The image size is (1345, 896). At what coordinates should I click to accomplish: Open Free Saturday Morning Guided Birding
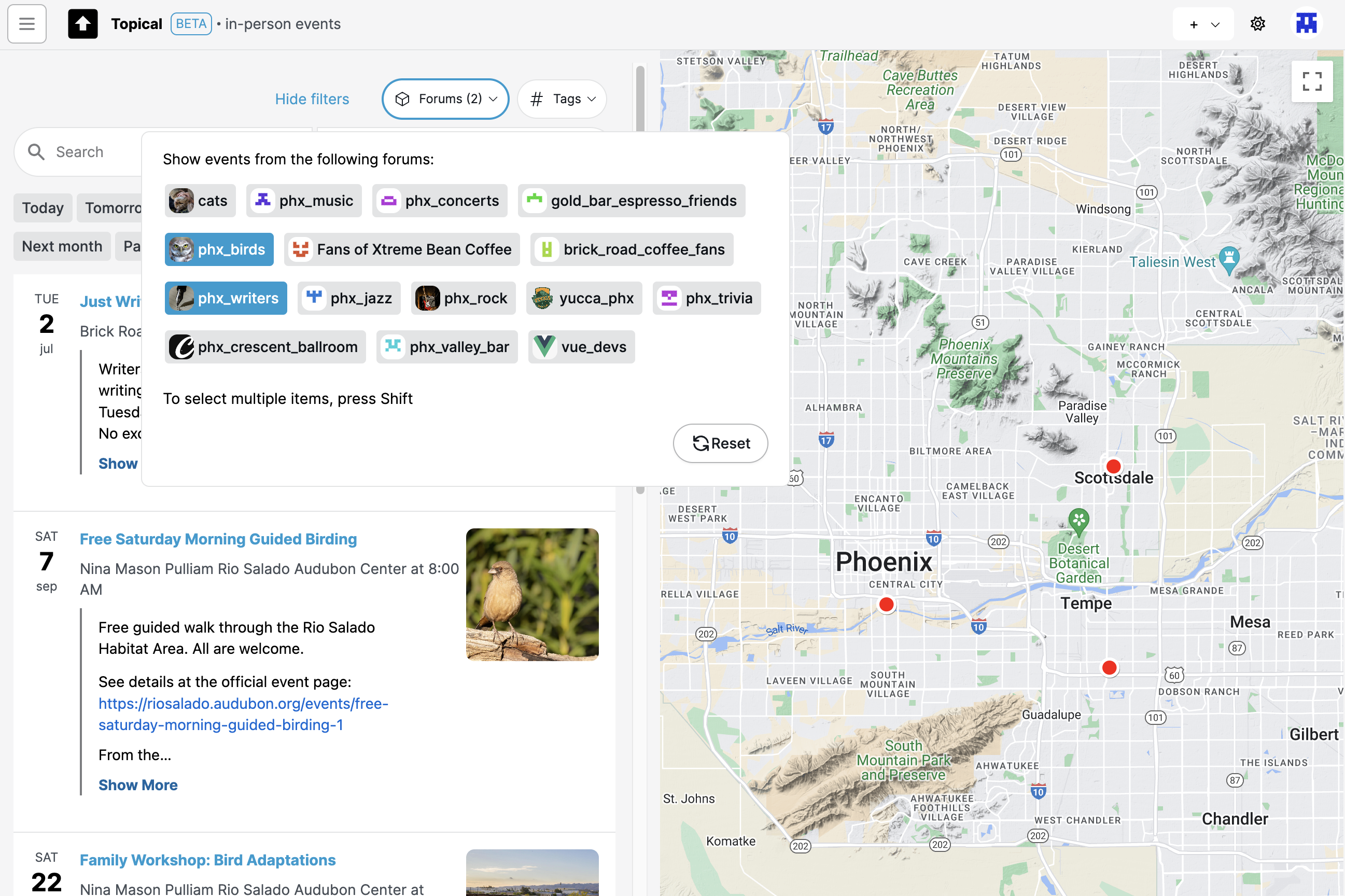coord(218,539)
